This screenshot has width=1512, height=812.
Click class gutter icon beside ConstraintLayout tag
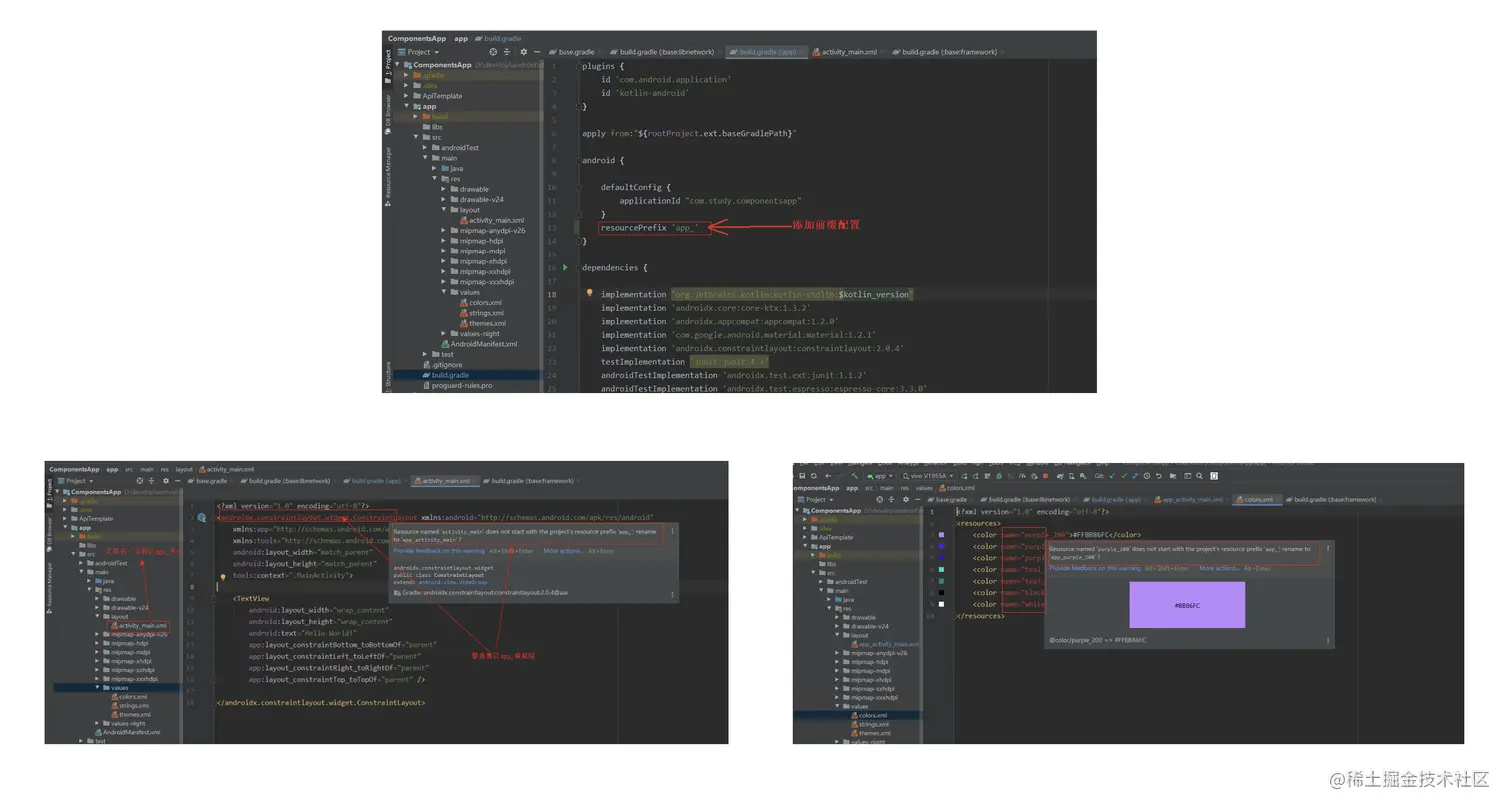pyautogui.click(x=201, y=518)
